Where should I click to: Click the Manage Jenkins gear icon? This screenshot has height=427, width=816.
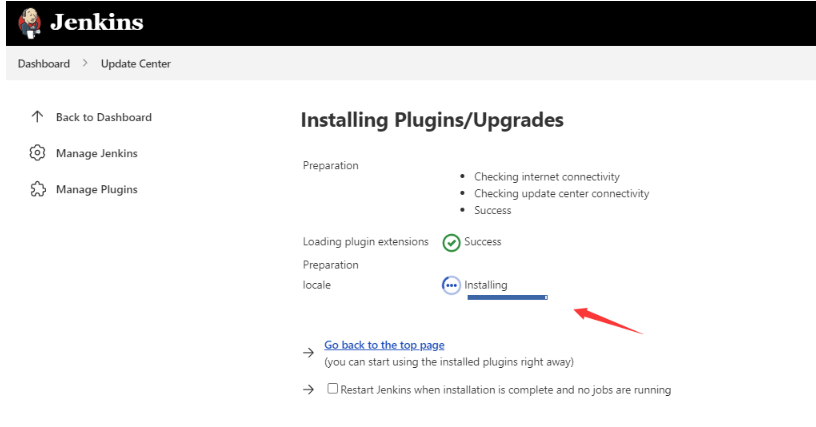pyautogui.click(x=37, y=153)
